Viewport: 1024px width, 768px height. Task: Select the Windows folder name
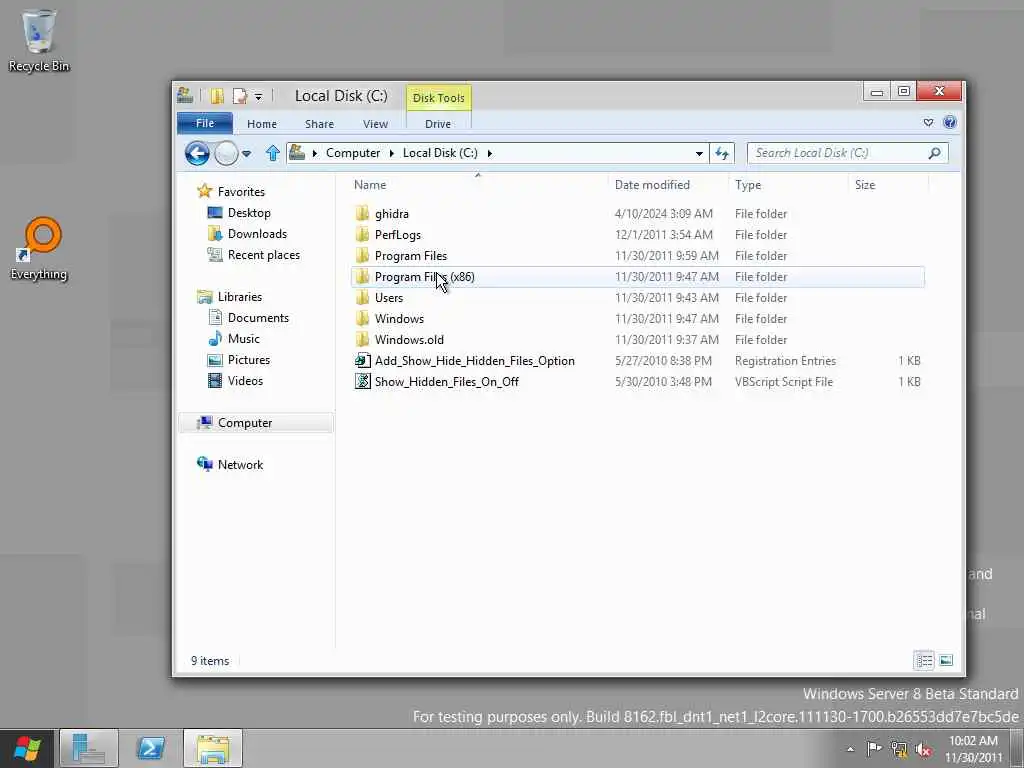[x=399, y=319]
